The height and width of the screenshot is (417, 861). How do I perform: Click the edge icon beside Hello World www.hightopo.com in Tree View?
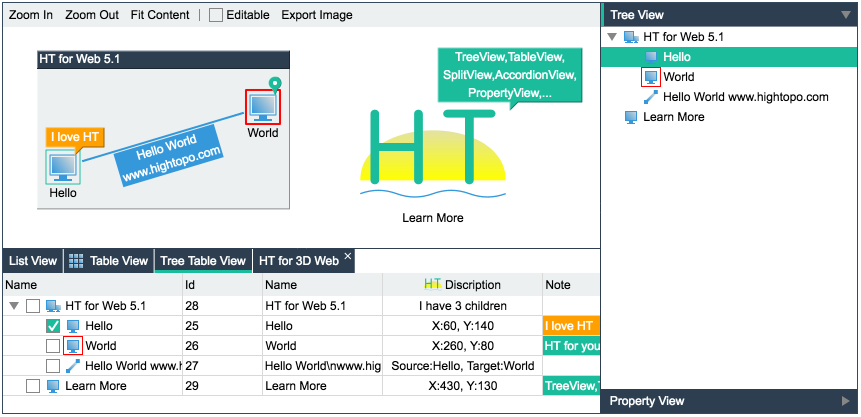pyautogui.click(x=651, y=97)
